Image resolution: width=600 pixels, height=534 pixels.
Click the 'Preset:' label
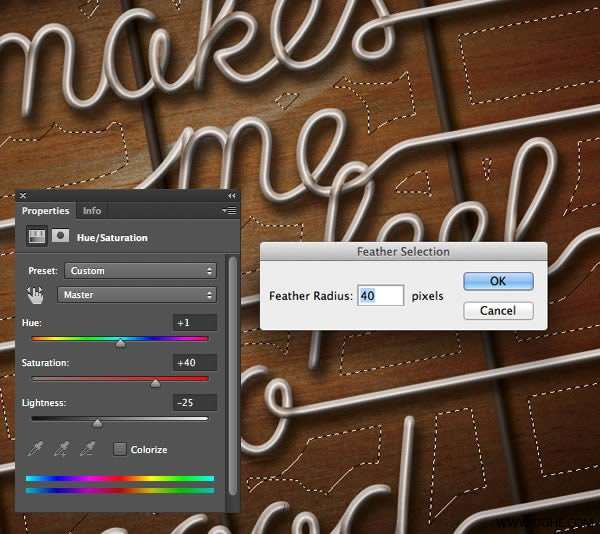click(x=43, y=271)
